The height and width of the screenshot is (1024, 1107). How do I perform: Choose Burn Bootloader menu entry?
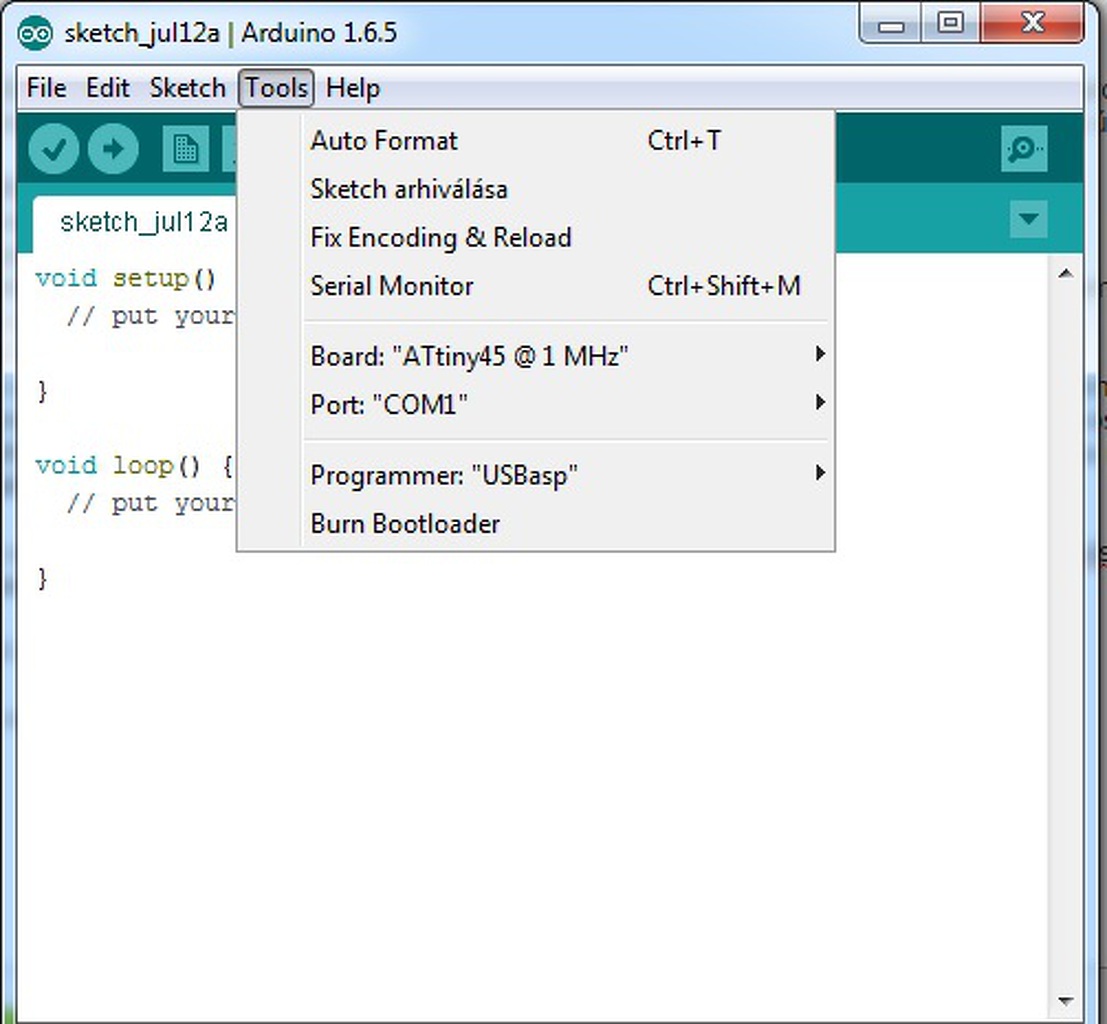point(535,523)
